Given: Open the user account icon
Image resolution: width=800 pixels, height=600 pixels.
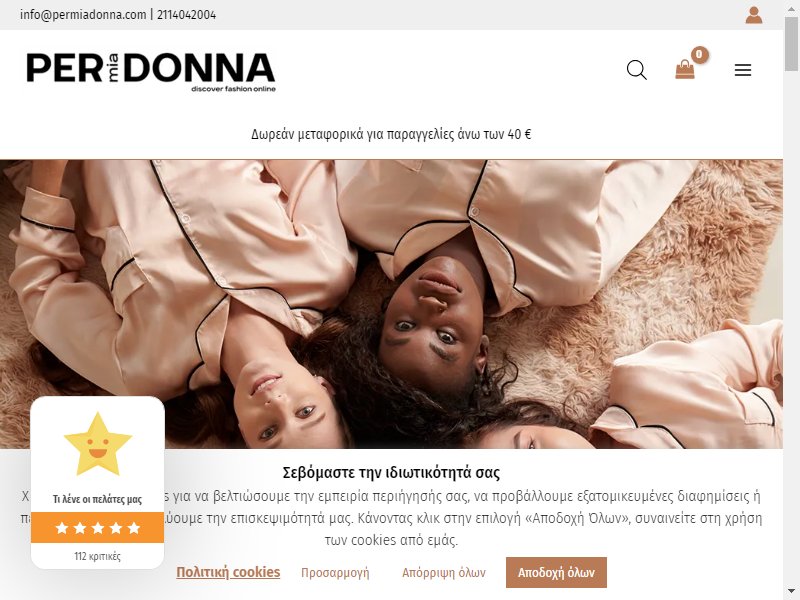Looking at the screenshot, I should pyautogui.click(x=754, y=15).
